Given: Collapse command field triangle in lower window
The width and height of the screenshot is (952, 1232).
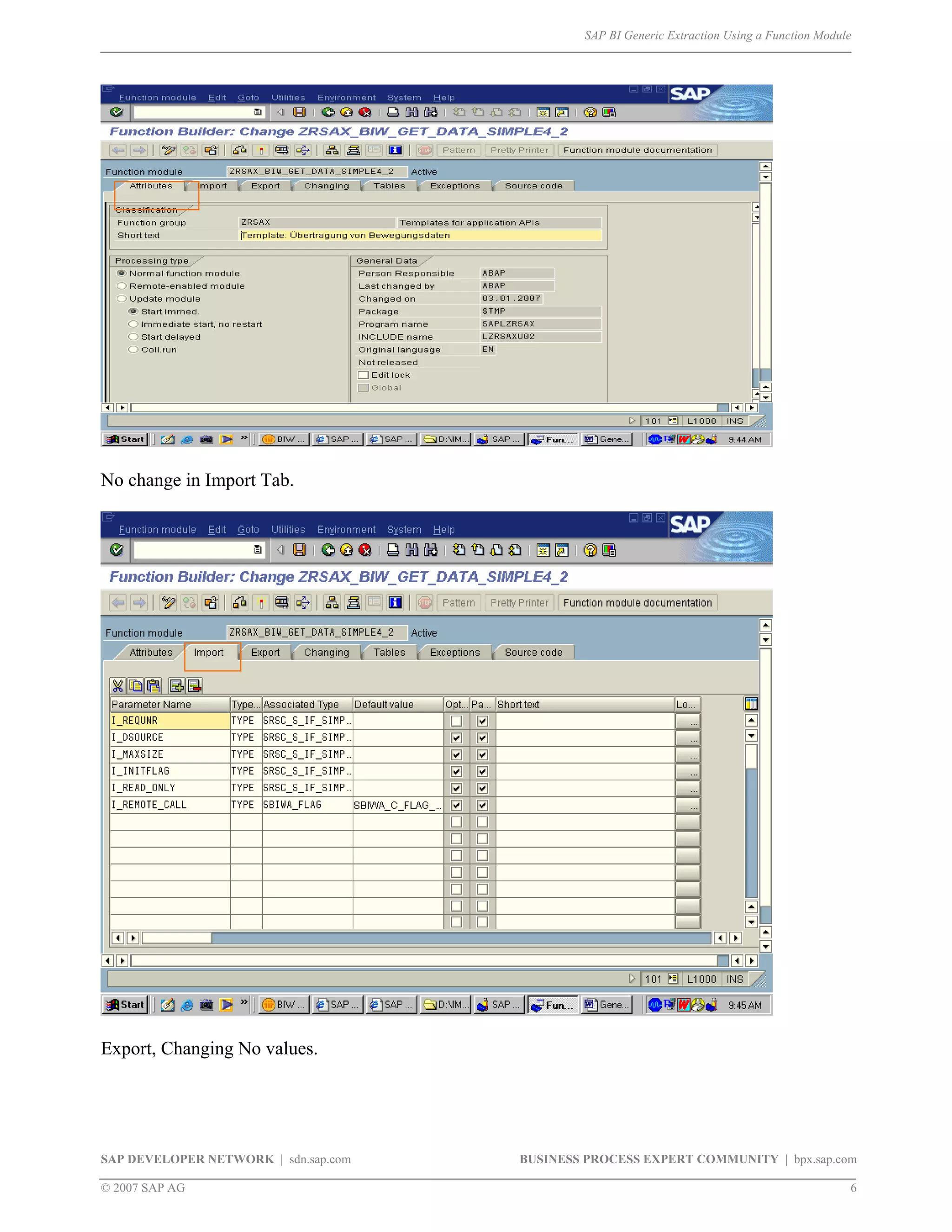Looking at the screenshot, I should pos(280,550).
